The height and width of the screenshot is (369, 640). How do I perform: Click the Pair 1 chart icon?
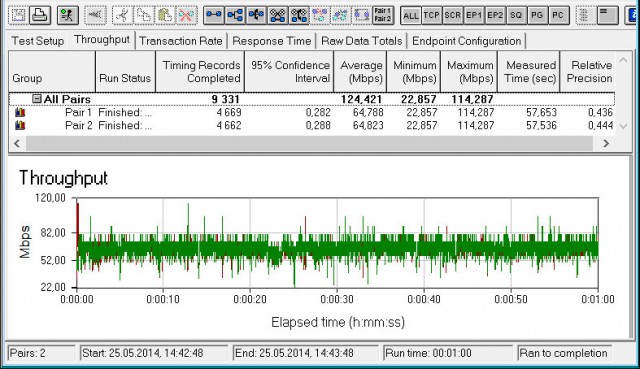20,112
